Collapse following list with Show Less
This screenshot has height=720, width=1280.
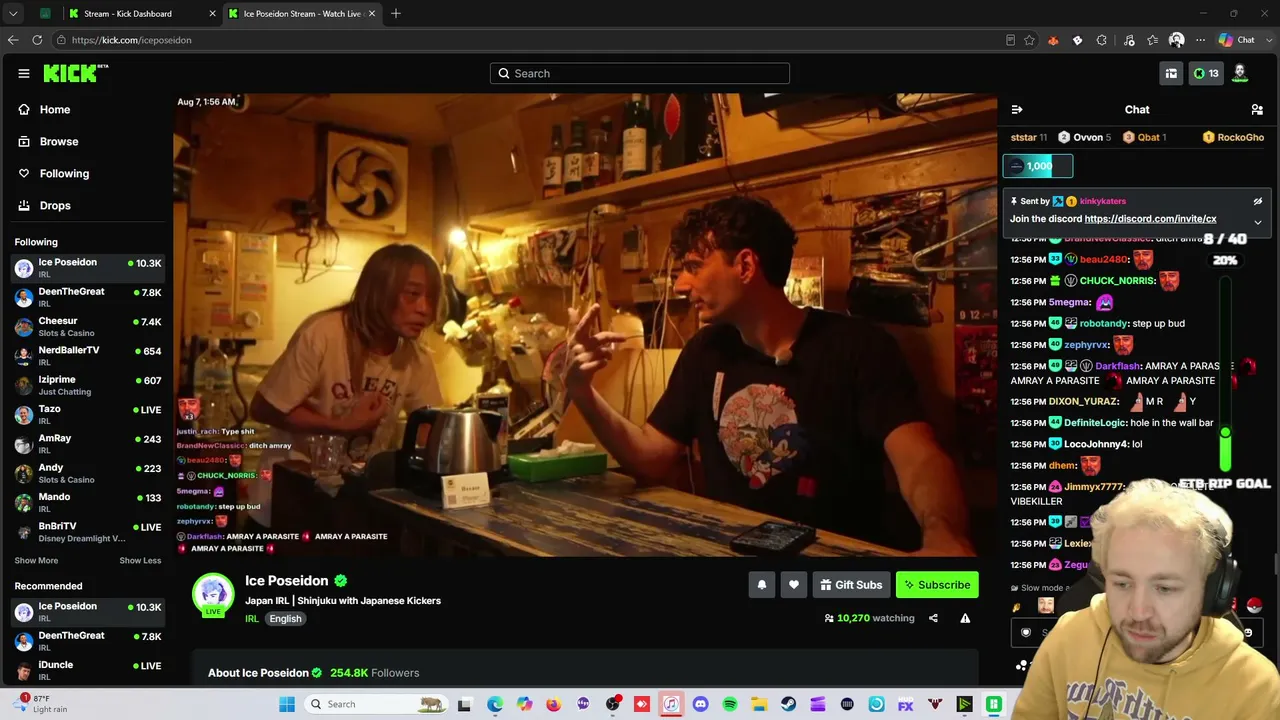point(140,561)
